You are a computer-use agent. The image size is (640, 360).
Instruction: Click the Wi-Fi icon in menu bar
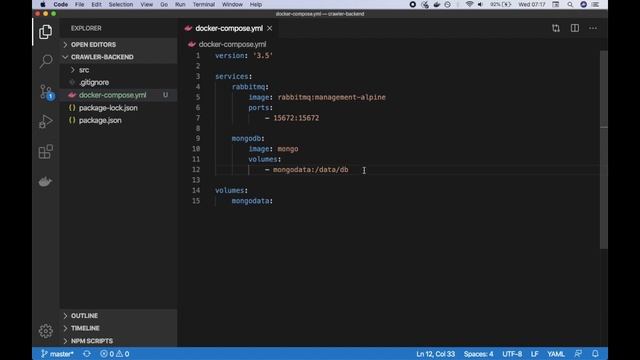469,4
